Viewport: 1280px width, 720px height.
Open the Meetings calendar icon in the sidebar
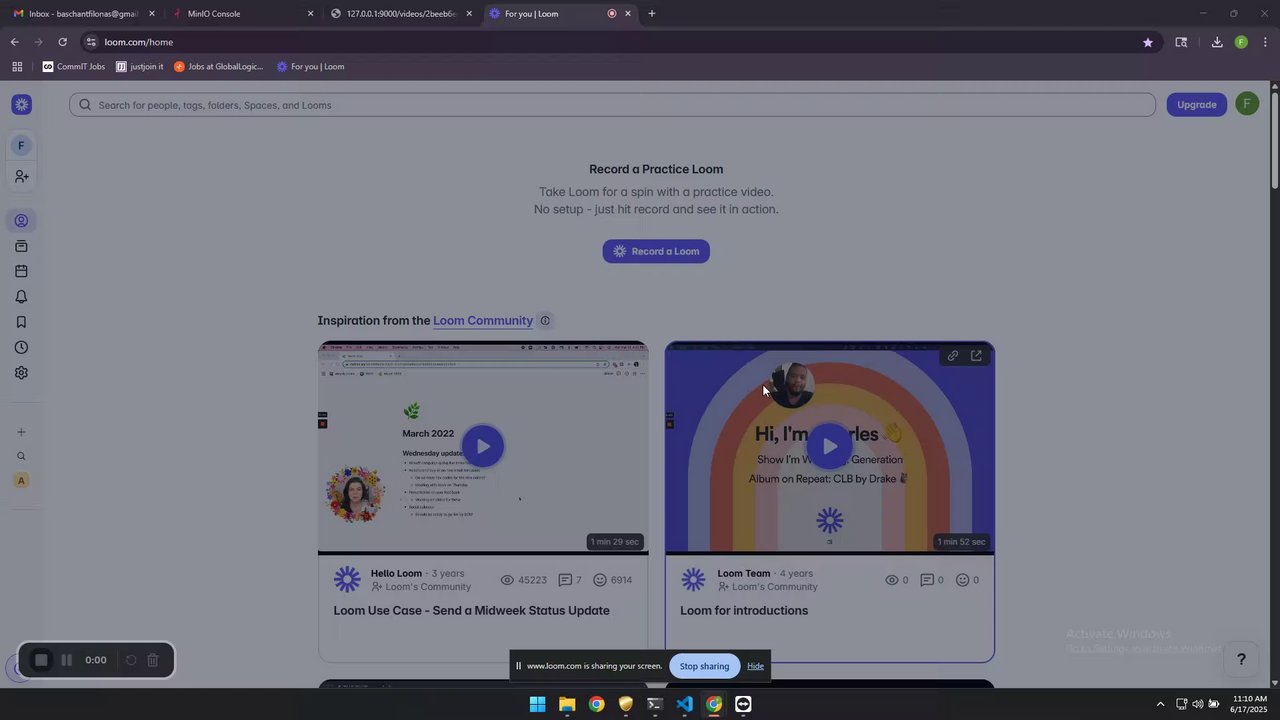tap(21, 271)
